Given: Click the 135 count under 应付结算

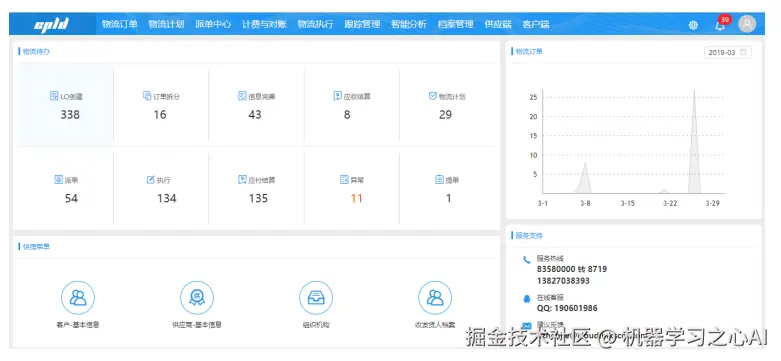Looking at the screenshot, I should coord(259,198).
